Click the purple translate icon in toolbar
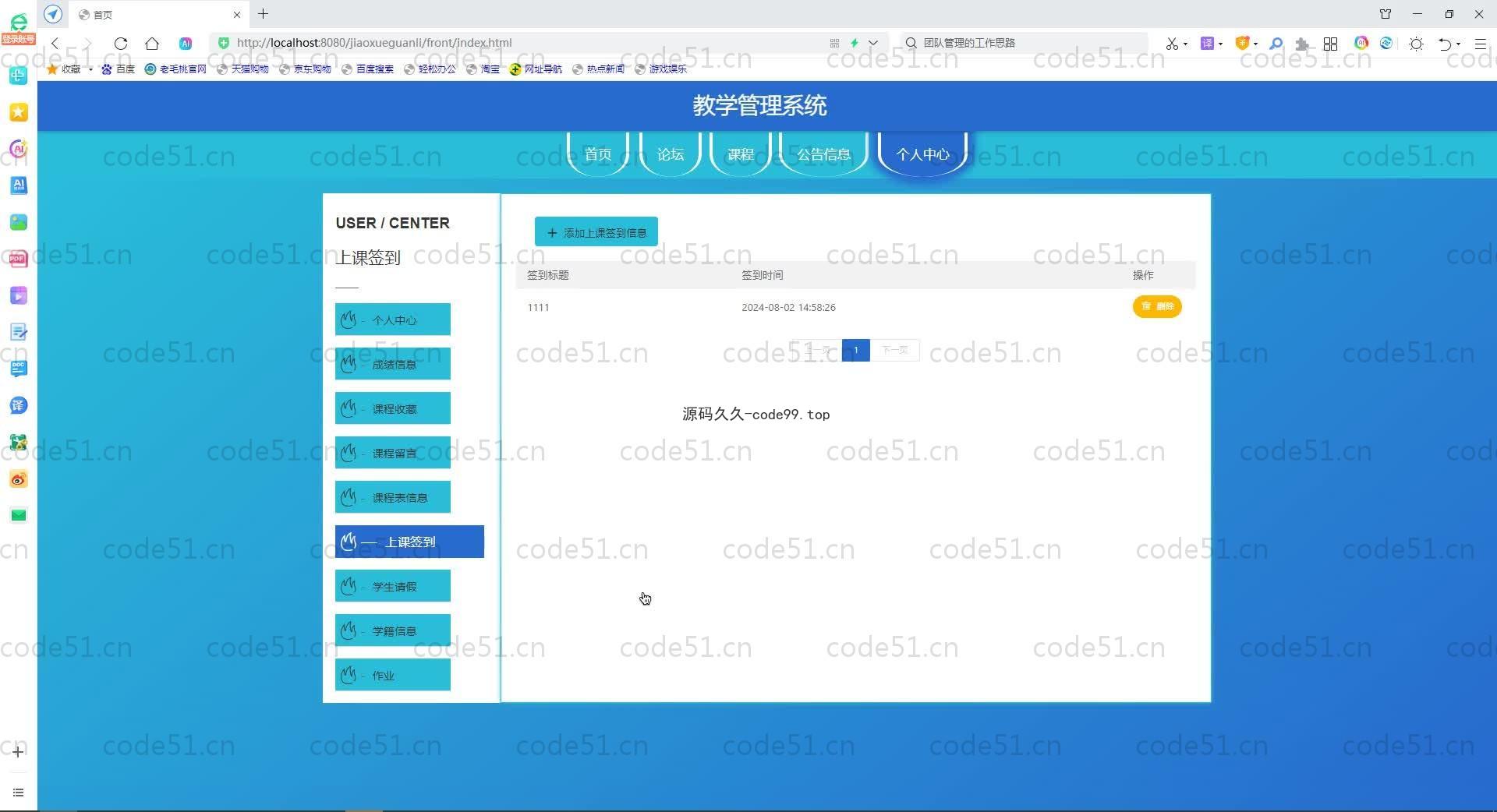 [x=1206, y=44]
